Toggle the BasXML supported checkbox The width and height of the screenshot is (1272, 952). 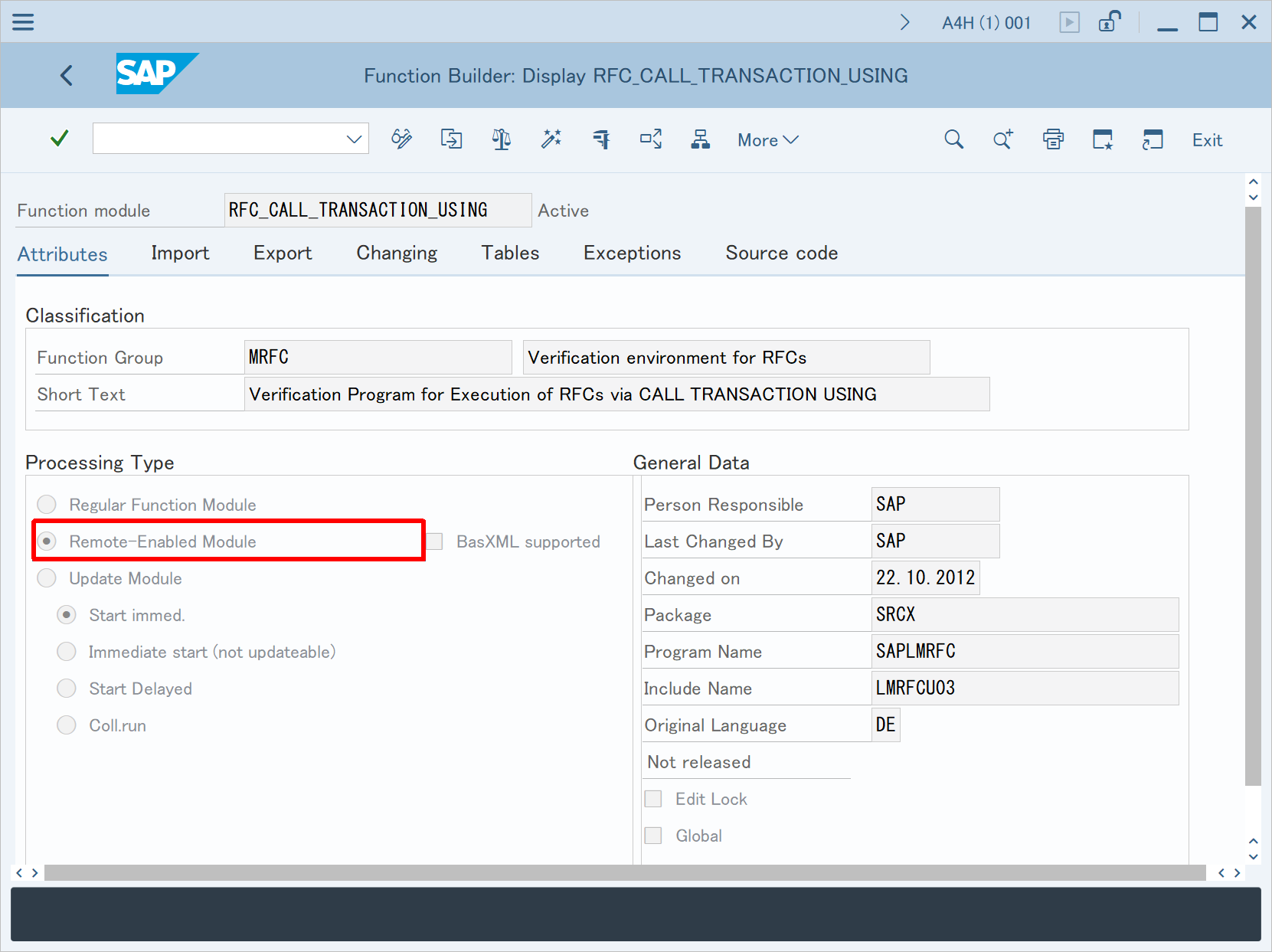(x=434, y=541)
